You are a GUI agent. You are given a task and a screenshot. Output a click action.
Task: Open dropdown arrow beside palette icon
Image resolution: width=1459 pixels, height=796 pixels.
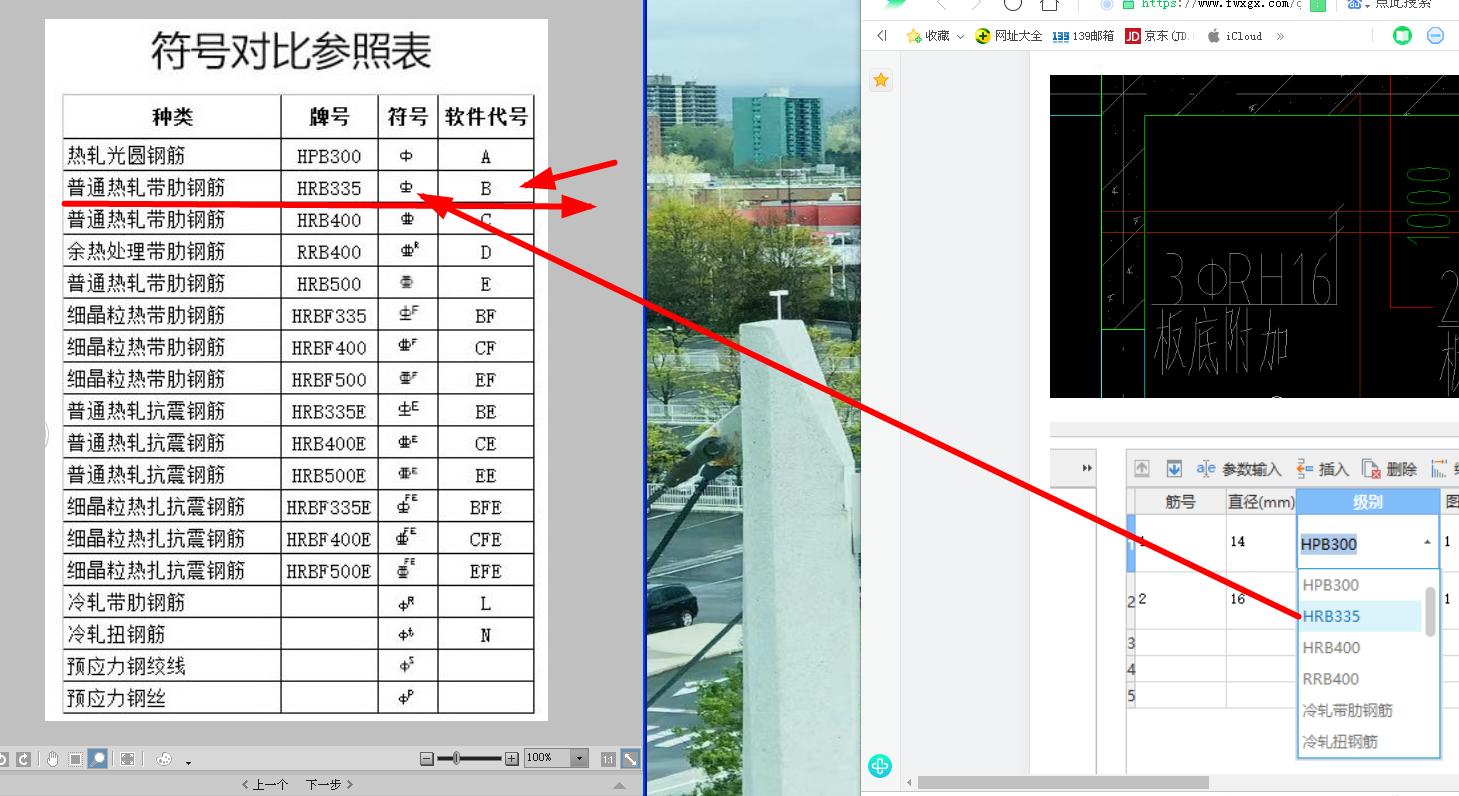[x=188, y=763]
